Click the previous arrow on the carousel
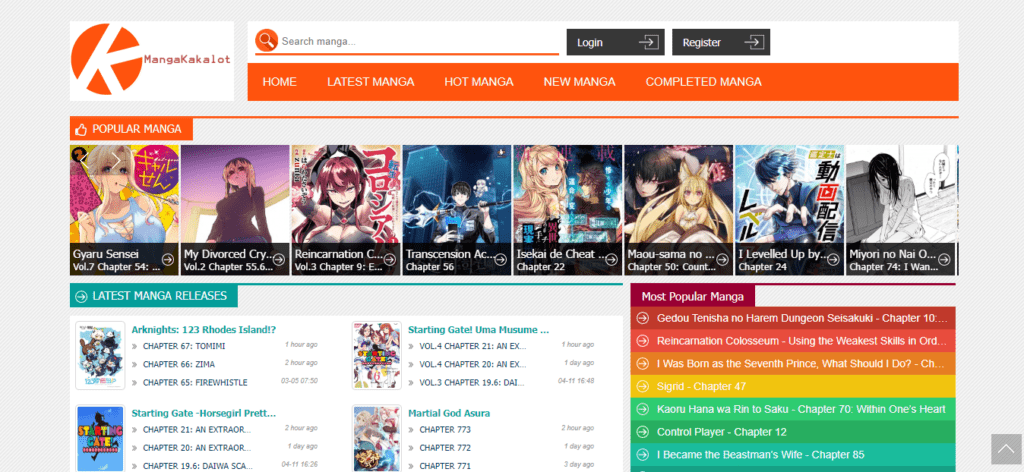This screenshot has height=472, width=1024. pos(82,160)
